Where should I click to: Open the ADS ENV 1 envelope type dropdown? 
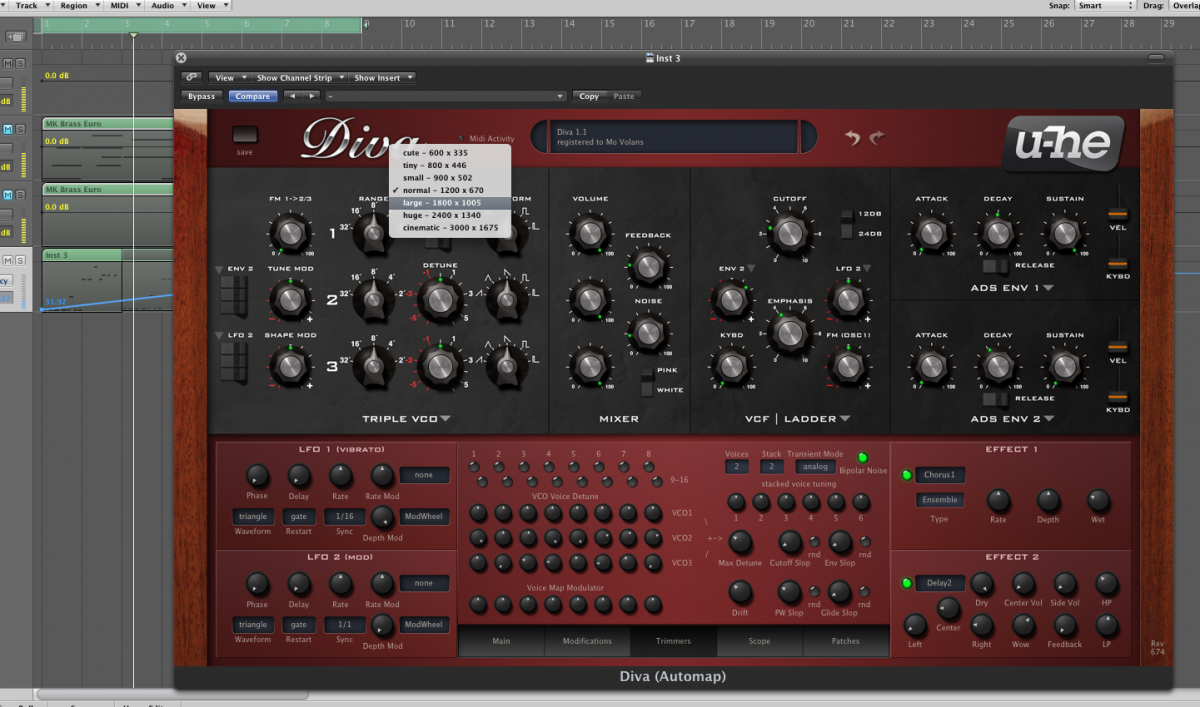coord(1049,289)
